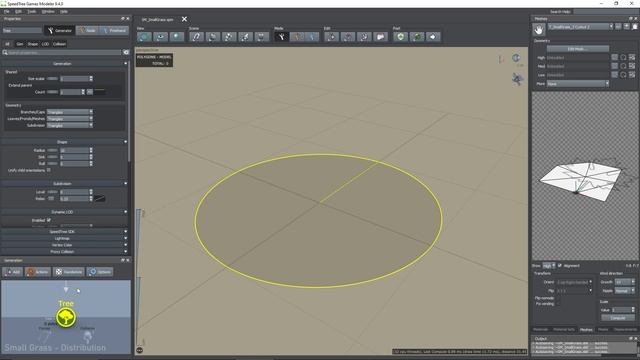Click the circular refresh icon in High row
640x360 pixels.
click(x=623, y=58)
